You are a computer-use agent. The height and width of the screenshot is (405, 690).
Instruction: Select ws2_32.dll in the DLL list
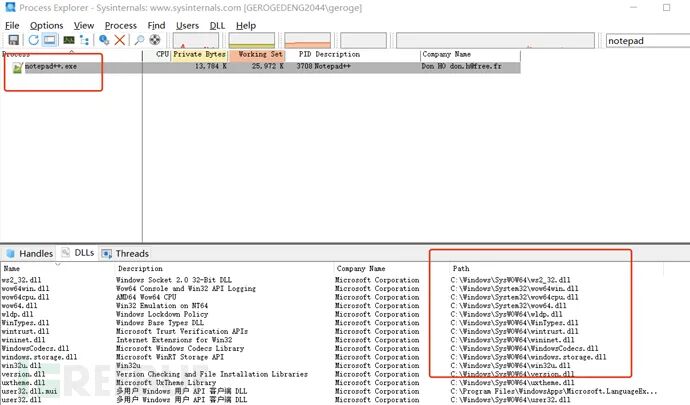[x=21, y=280]
